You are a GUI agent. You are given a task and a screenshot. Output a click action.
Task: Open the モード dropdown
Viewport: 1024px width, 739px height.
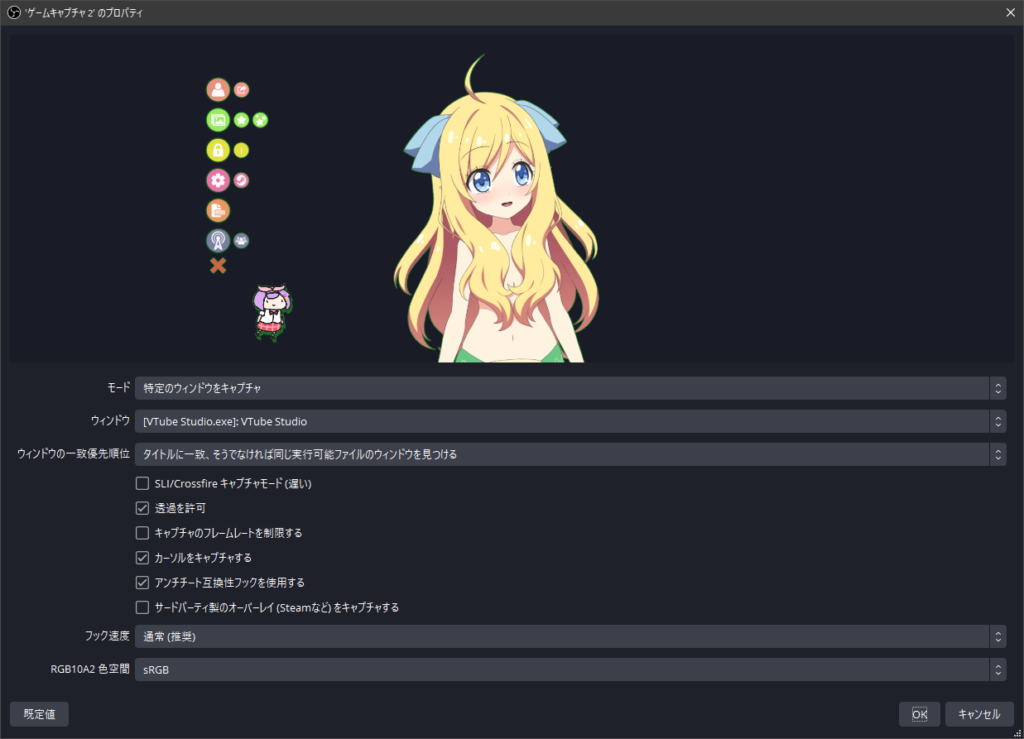[x=570, y=388]
